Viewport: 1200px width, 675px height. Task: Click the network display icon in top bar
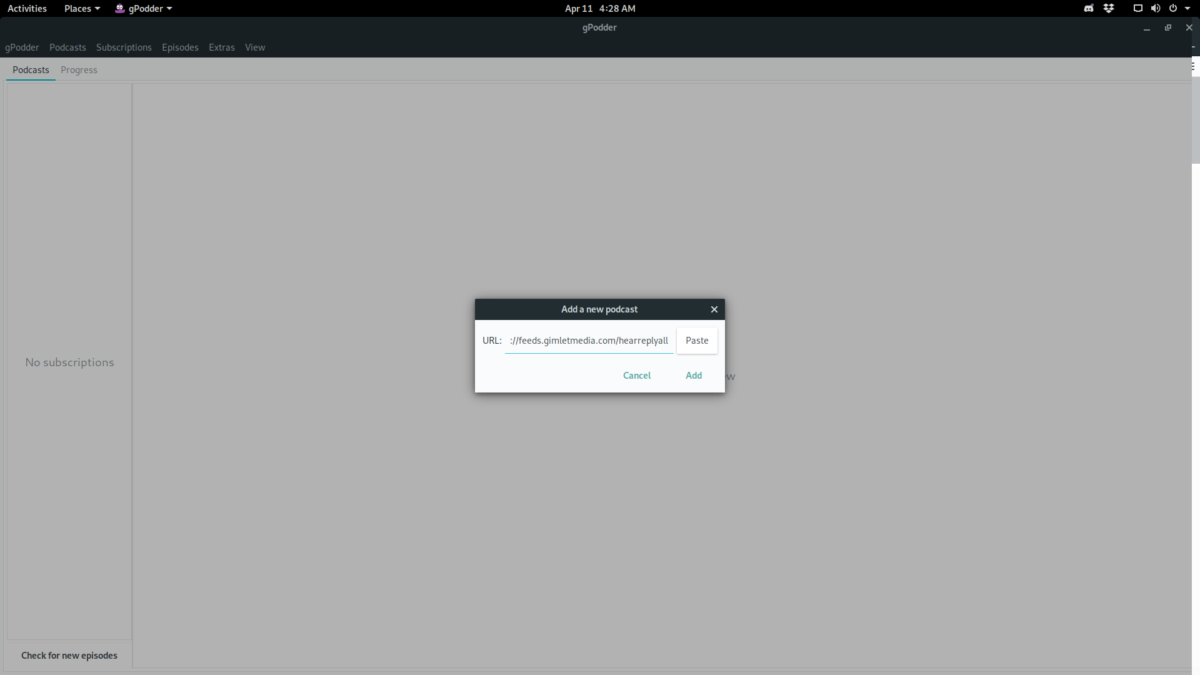click(x=1138, y=8)
